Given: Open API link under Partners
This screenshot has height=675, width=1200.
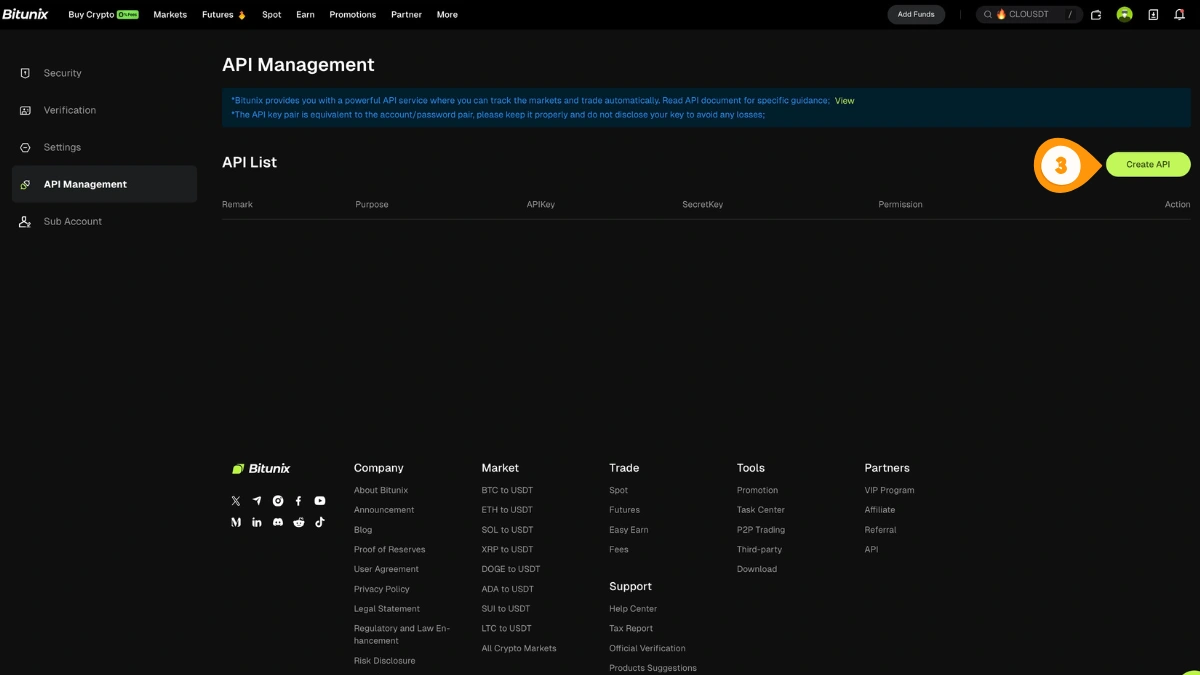Looking at the screenshot, I should point(872,550).
